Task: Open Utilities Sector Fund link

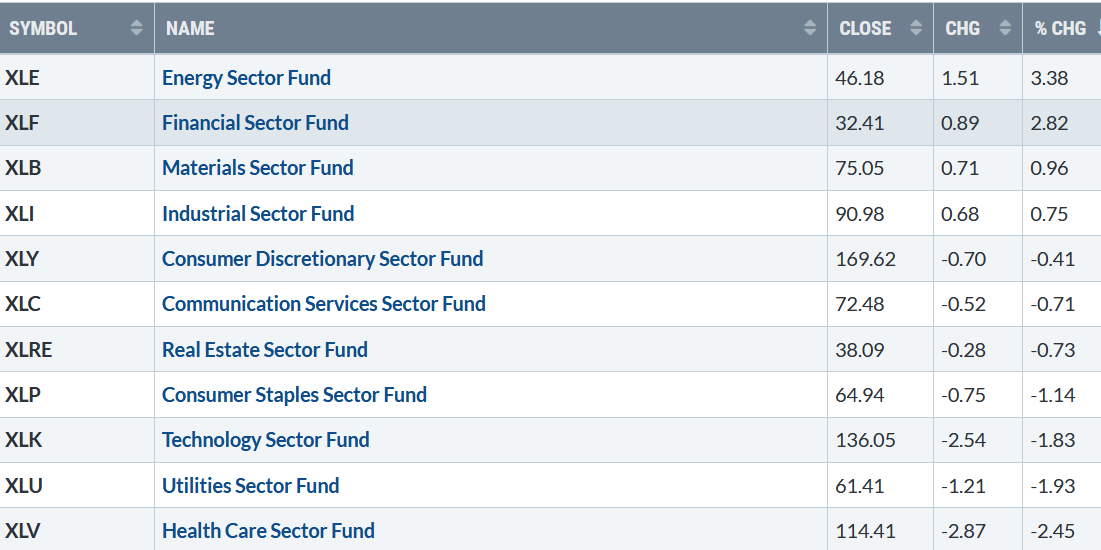Action: point(250,486)
